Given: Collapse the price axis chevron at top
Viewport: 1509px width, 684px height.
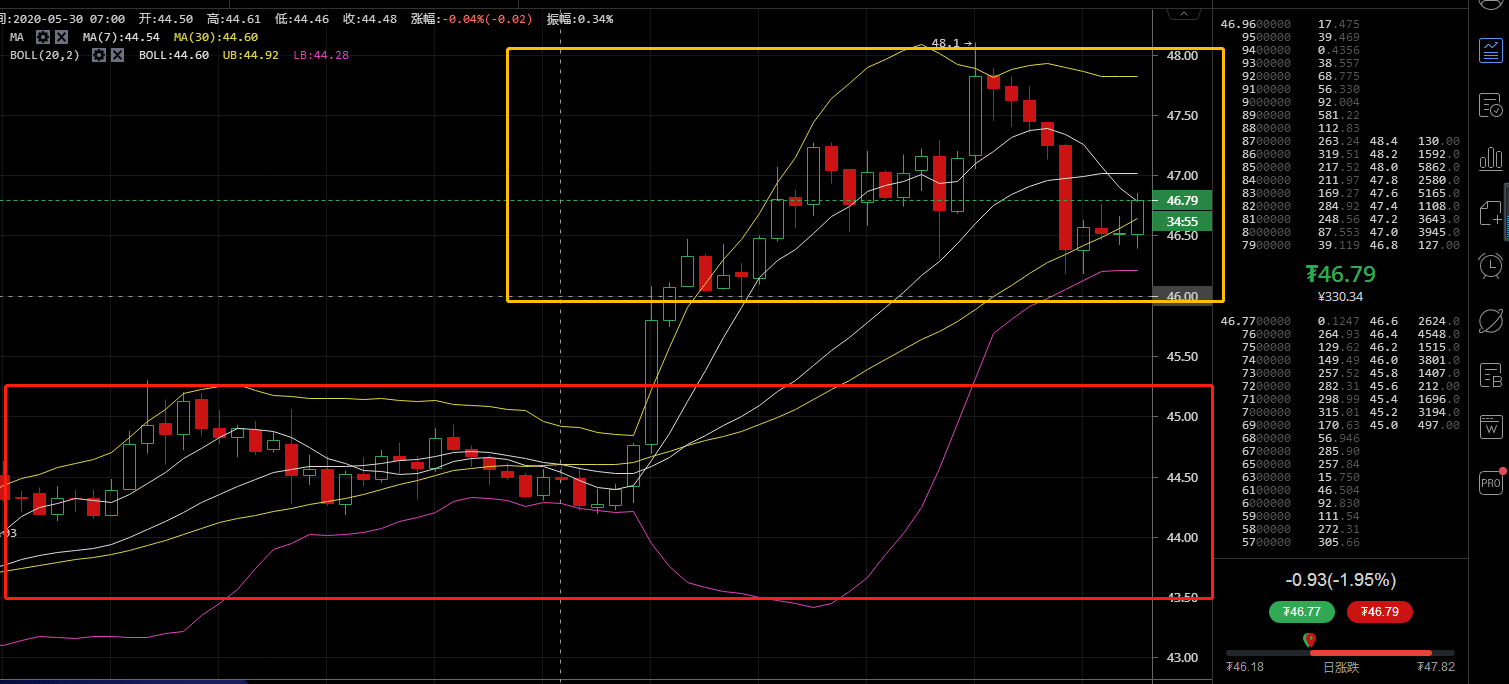Looking at the screenshot, I should click(1185, 13).
